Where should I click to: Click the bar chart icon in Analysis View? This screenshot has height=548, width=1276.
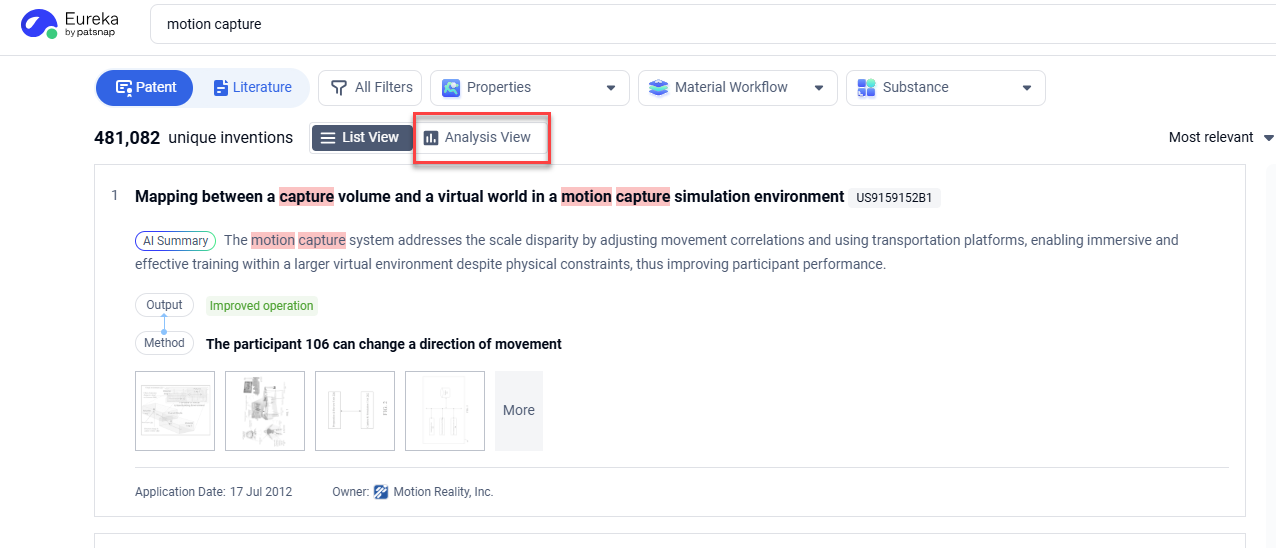point(431,138)
